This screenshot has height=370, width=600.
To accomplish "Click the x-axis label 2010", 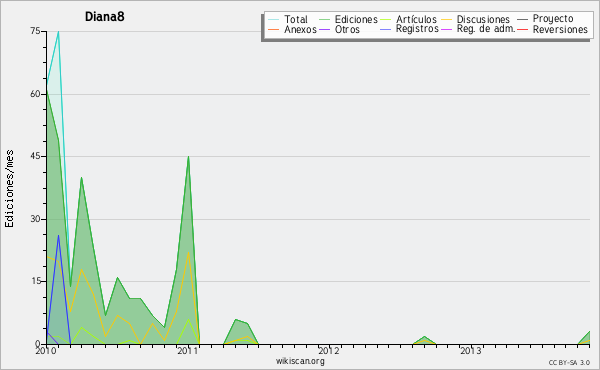I will (x=46, y=350).
